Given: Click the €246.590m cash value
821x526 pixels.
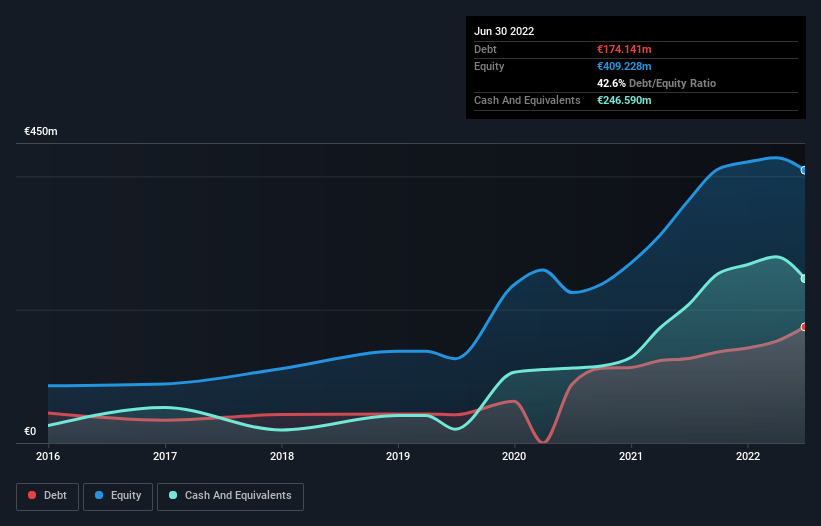Looking at the screenshot, I should [x=624, y=100].
